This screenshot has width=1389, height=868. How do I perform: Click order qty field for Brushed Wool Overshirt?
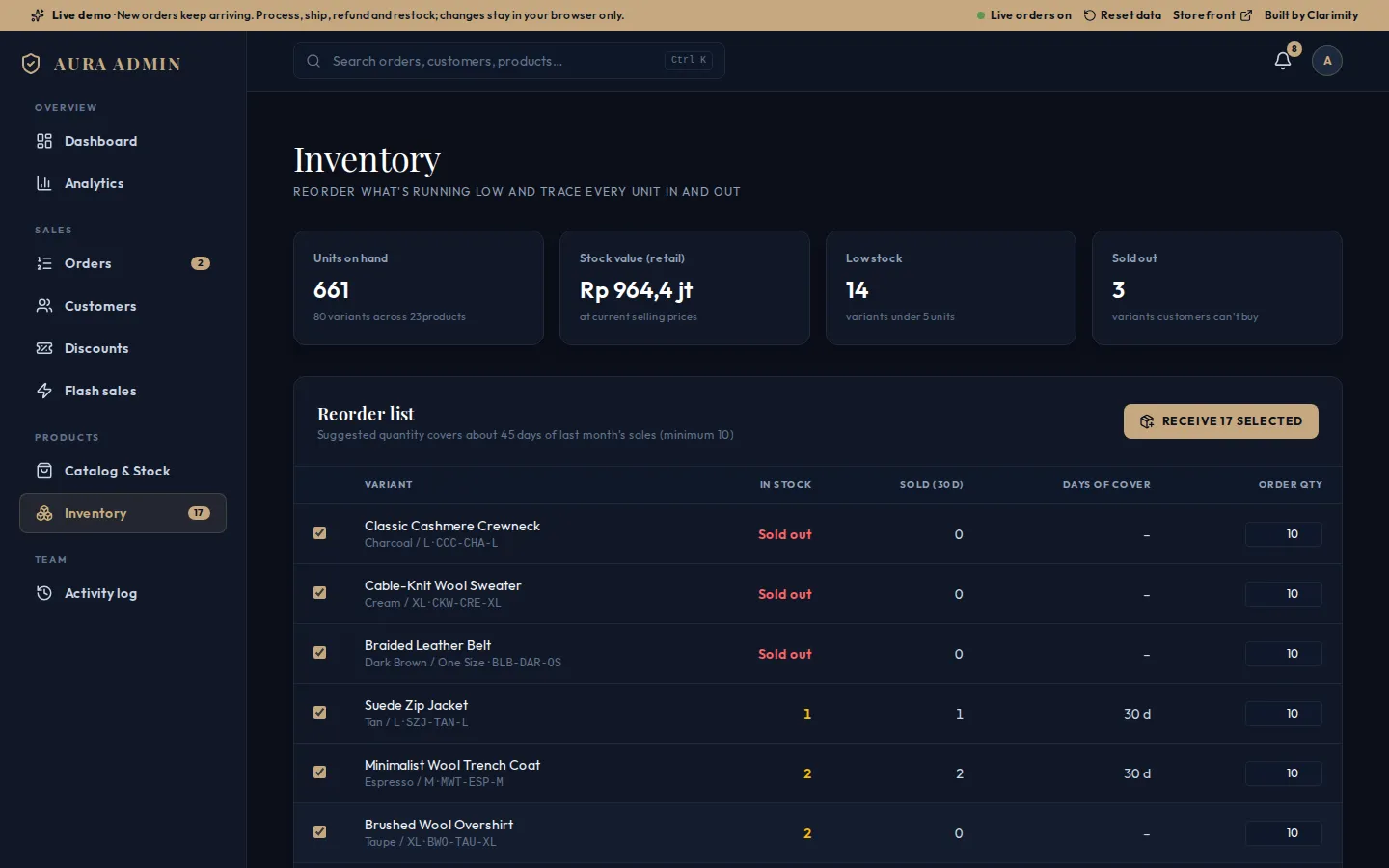(x=1284, y=833)
